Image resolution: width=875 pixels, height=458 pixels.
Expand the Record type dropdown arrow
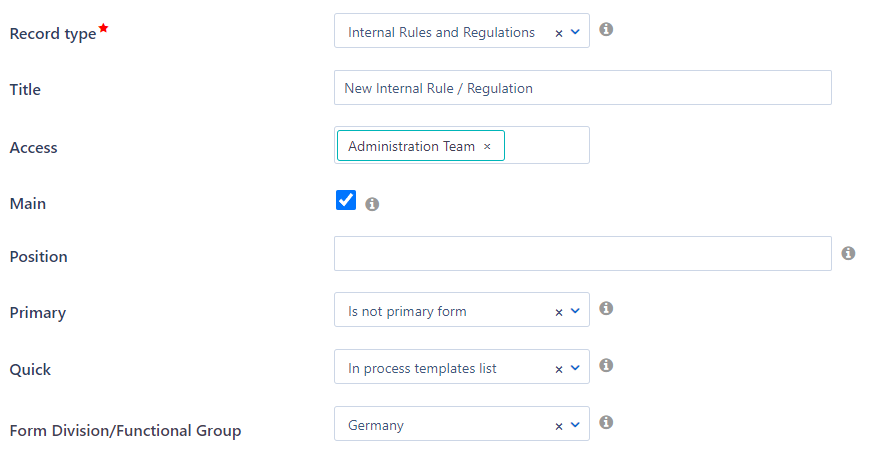tap(575, 32)
